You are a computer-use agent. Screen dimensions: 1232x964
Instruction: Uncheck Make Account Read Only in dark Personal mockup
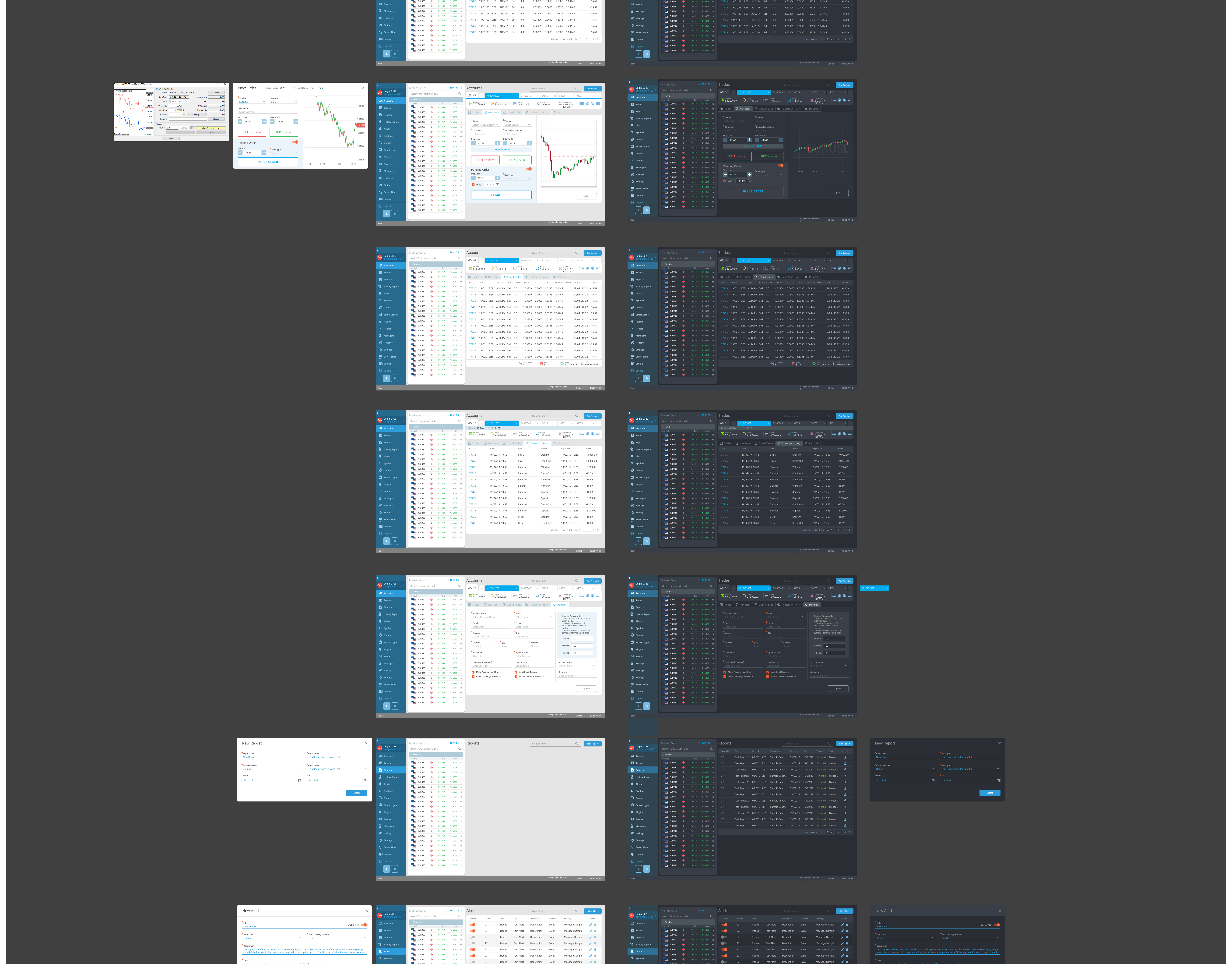725,672
